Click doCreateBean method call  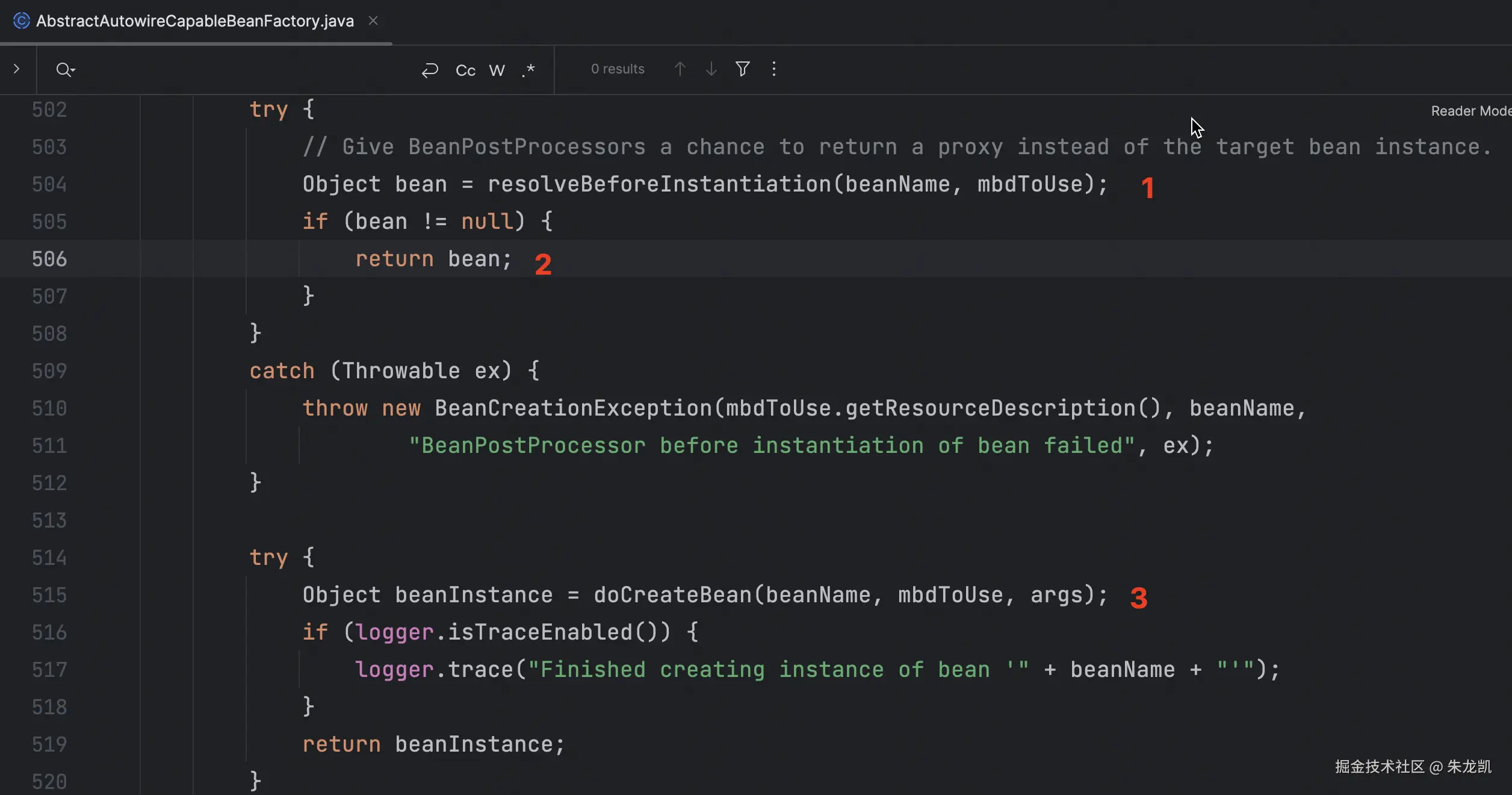click(673, 595)
